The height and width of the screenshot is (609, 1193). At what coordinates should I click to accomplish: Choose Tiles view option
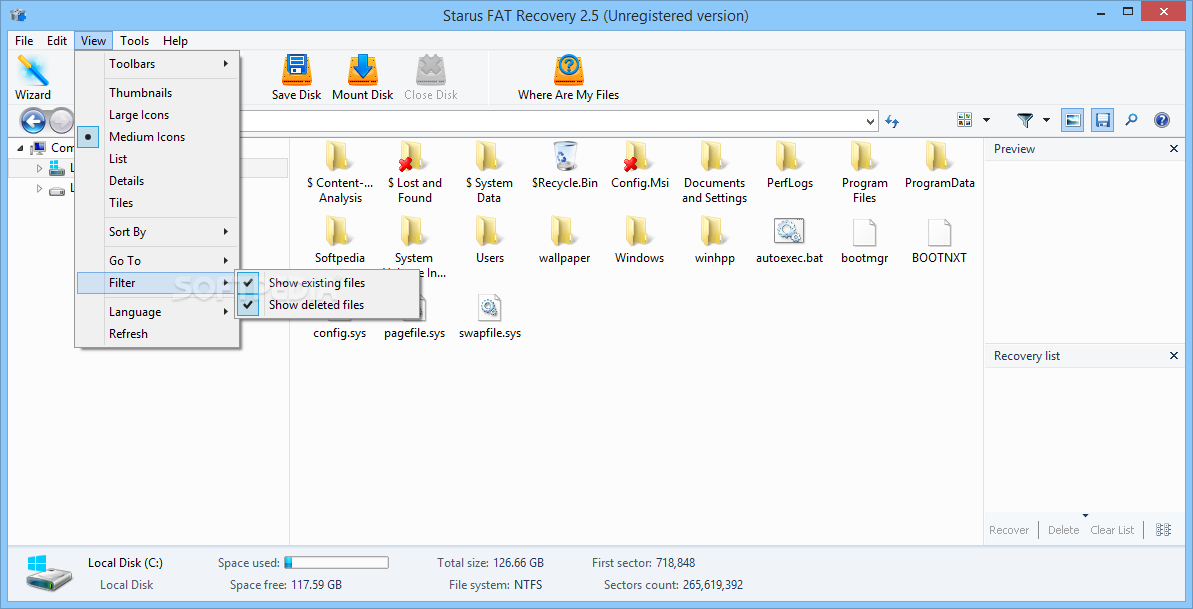pyautogui.click(x=157, y=203)
